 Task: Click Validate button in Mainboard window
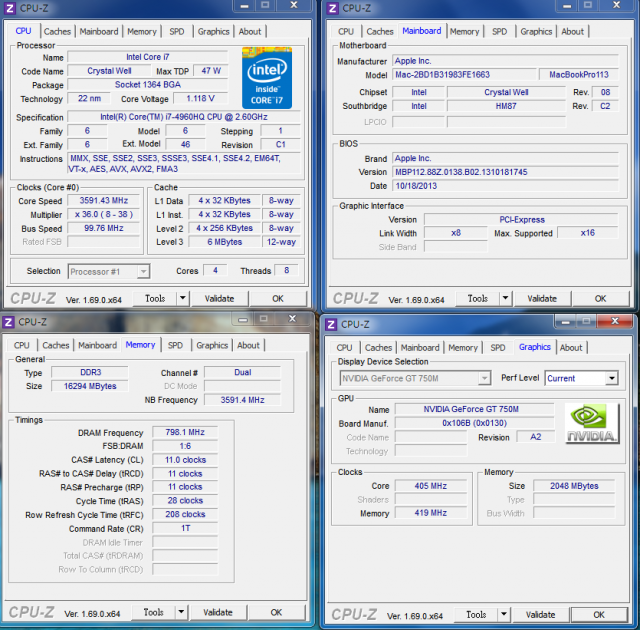(x=542, y=299)
